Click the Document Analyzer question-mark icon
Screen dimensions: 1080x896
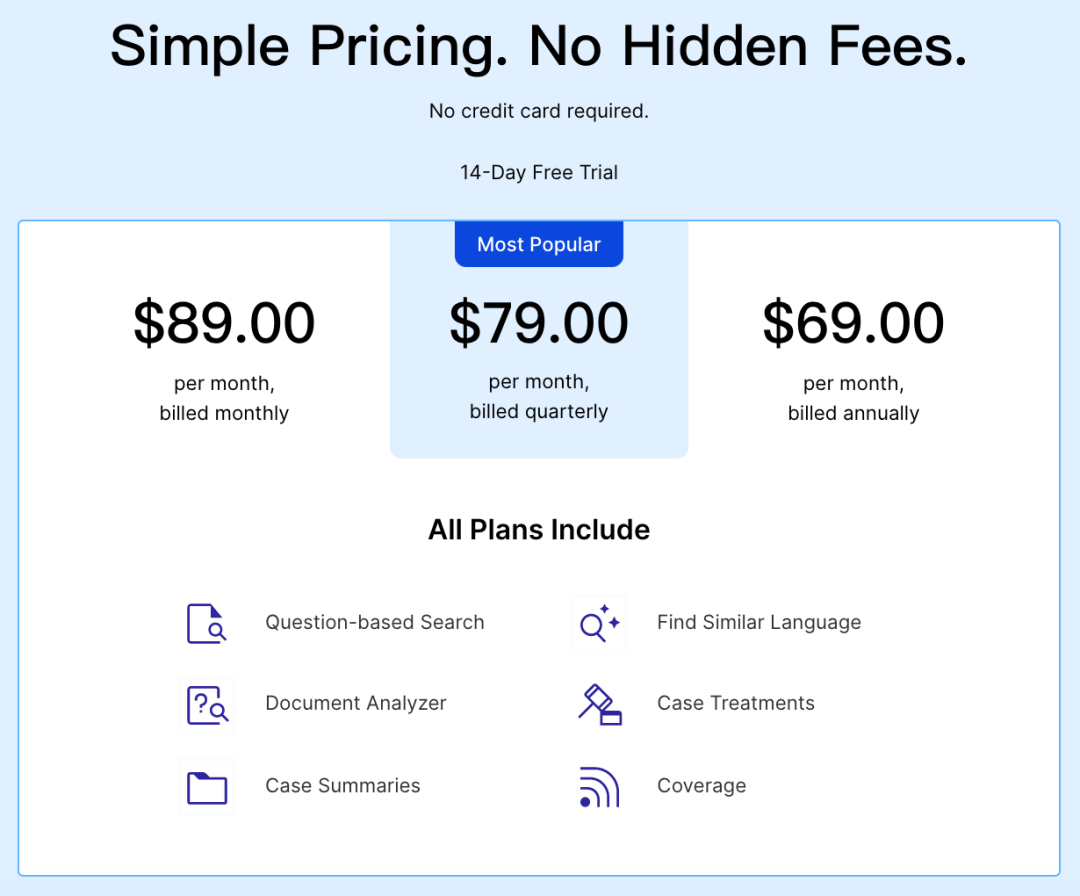(207, 705)
